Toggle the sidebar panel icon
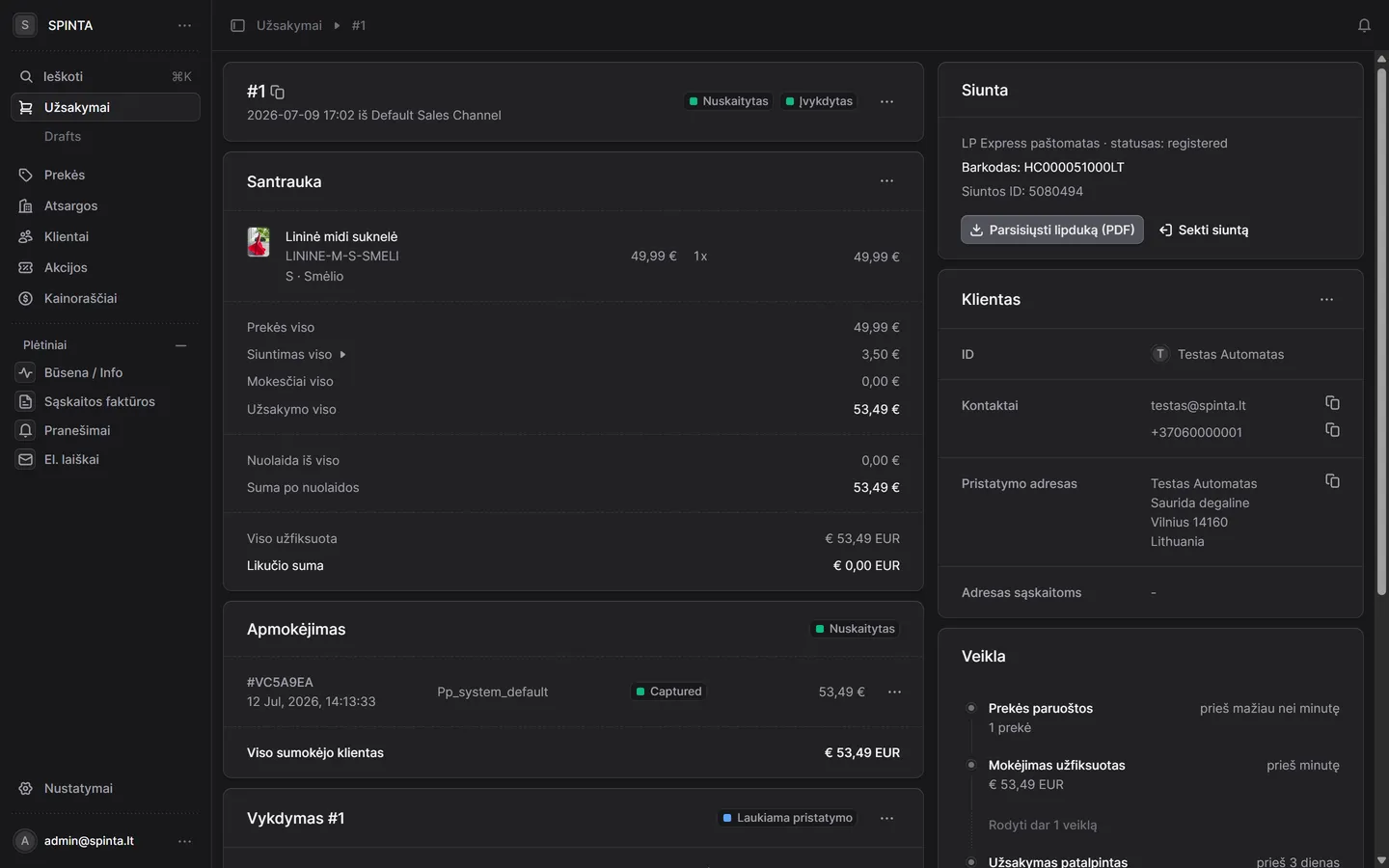This screenshot has width=1389, height=868. (237, 25)
